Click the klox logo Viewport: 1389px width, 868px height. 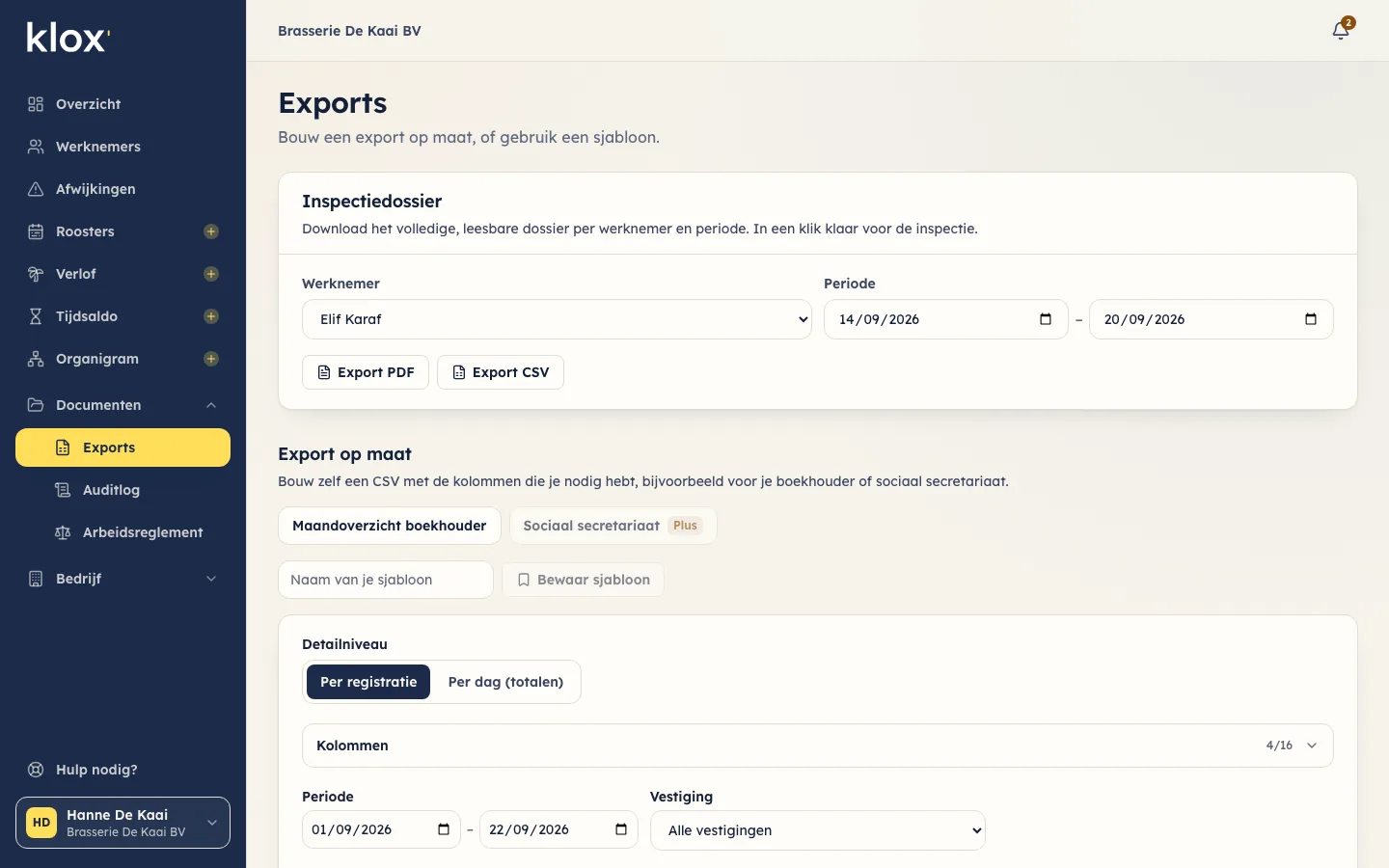coord(68,38)
